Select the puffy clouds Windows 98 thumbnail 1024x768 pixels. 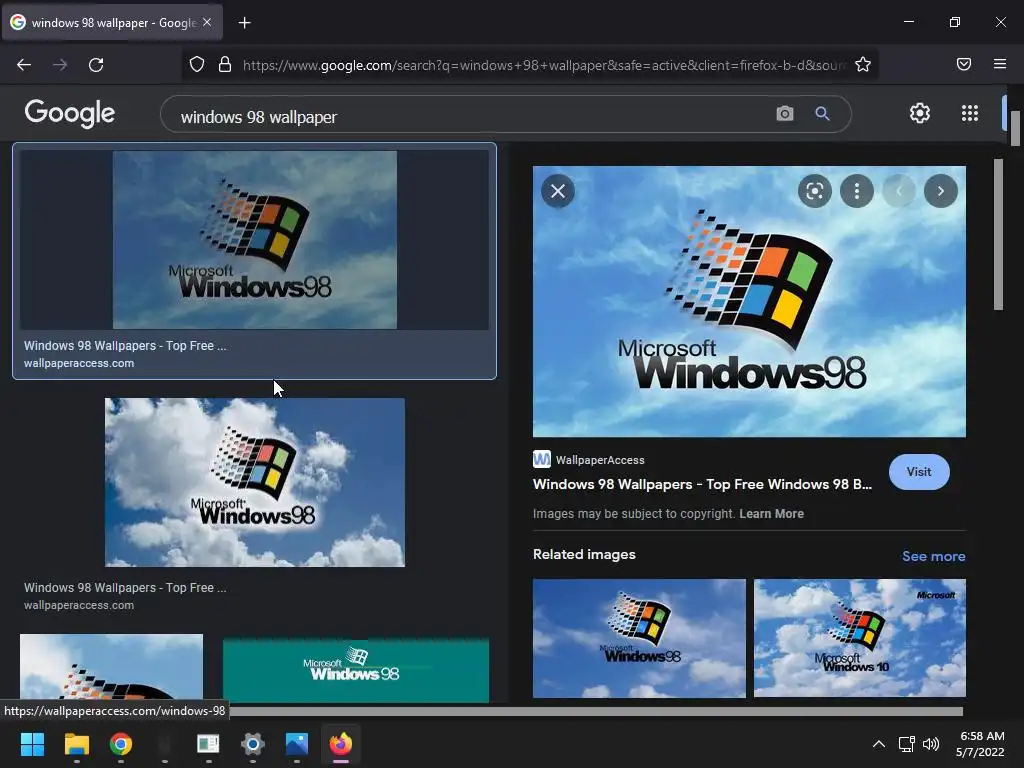pyautogui.click(x=255, y=482)
